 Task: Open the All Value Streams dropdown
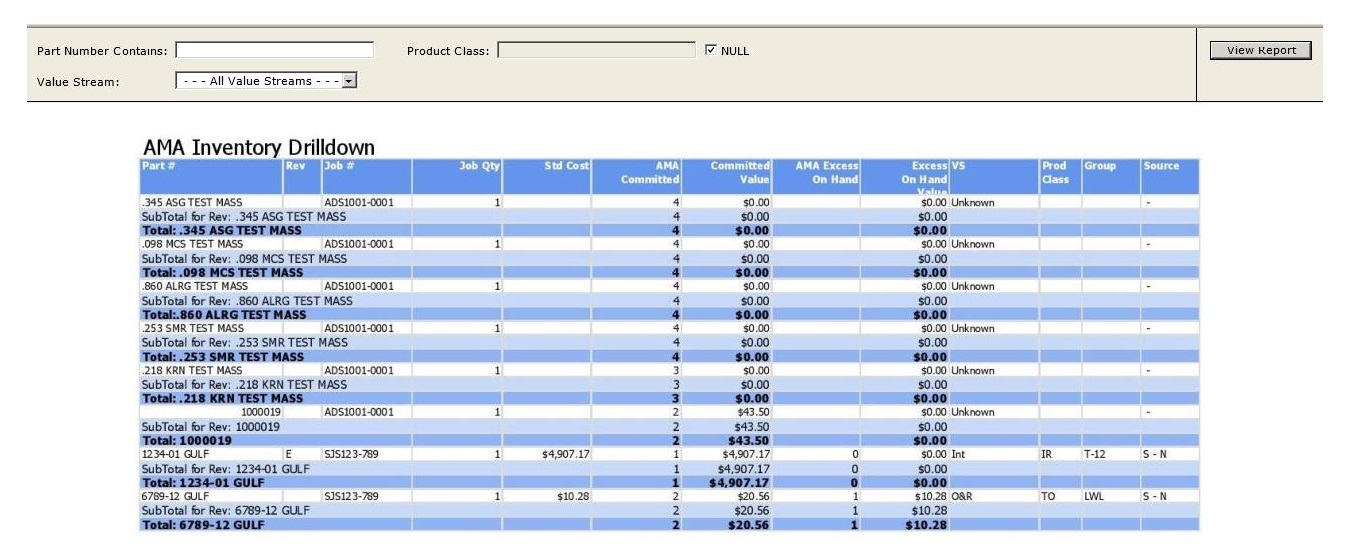tap(266, 81)
